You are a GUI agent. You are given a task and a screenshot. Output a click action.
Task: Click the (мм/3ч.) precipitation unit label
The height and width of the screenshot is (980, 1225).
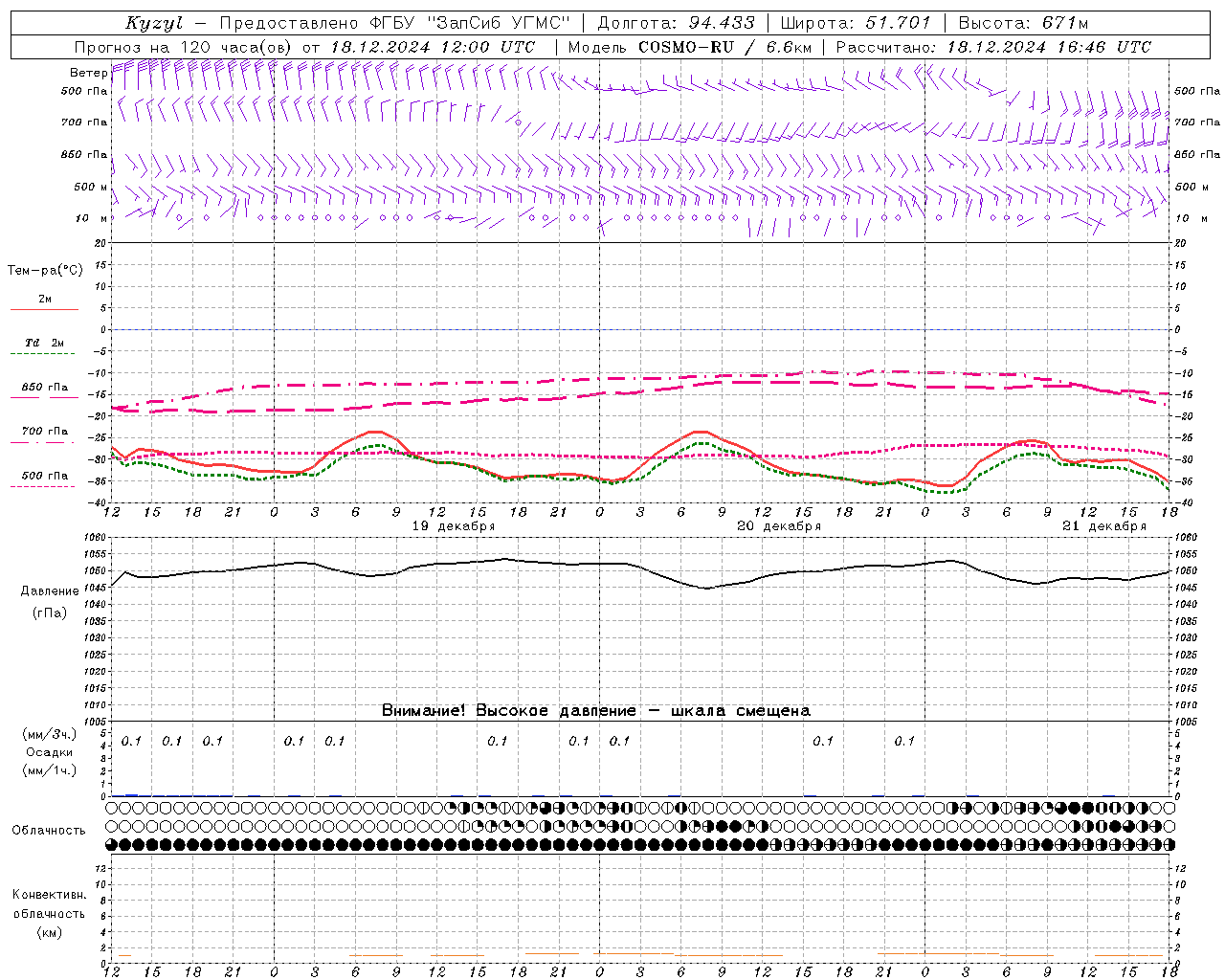(x=50, y=734)
